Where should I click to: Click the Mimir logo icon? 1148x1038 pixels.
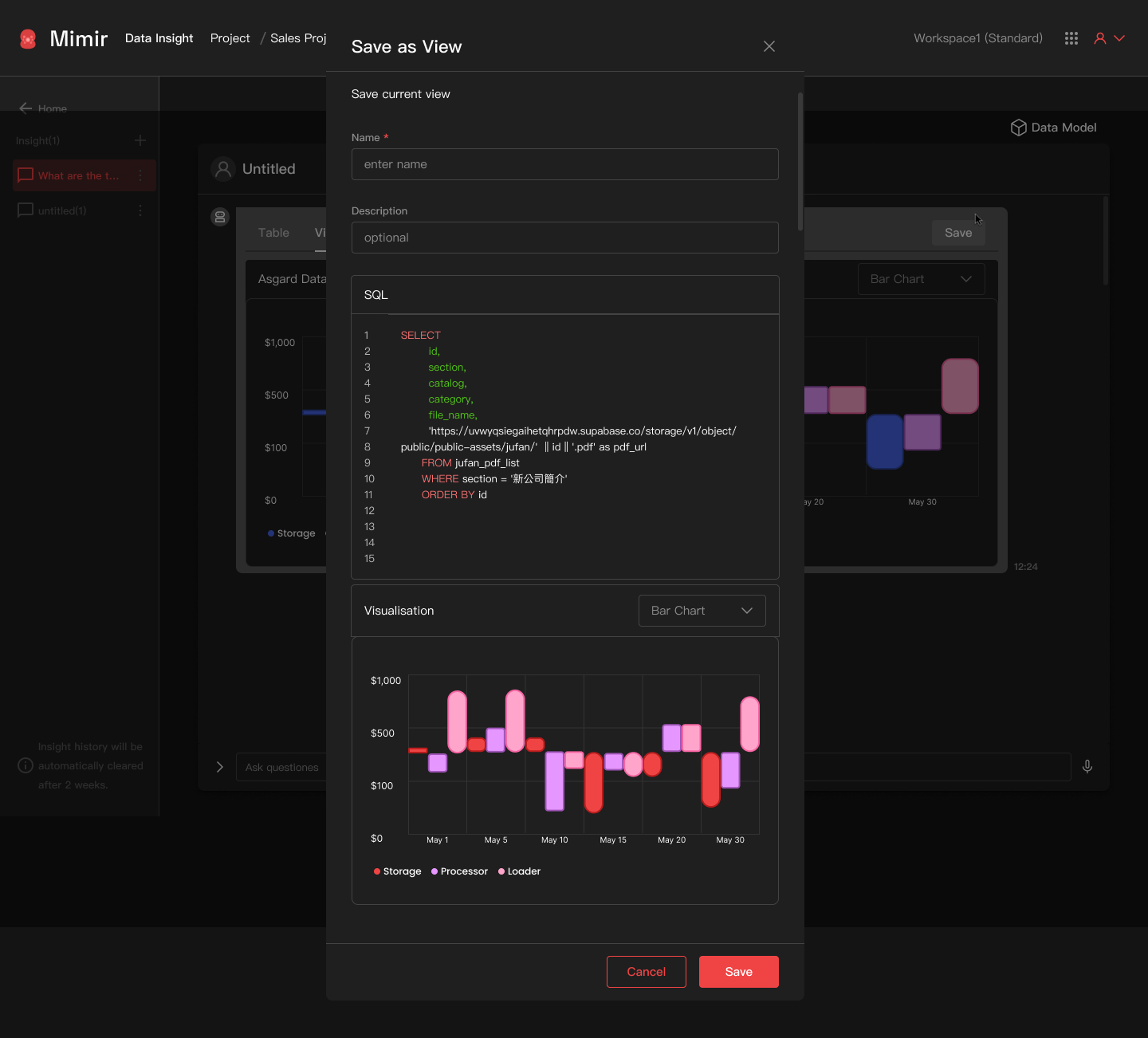click(x=28, y=37)
